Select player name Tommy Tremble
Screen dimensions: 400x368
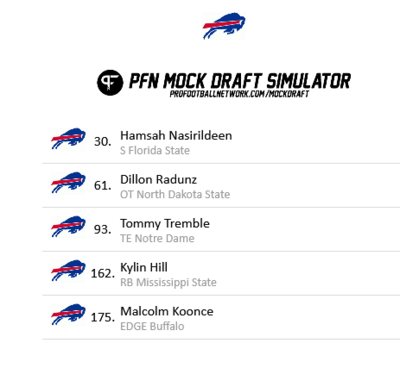tap(165, 224)
